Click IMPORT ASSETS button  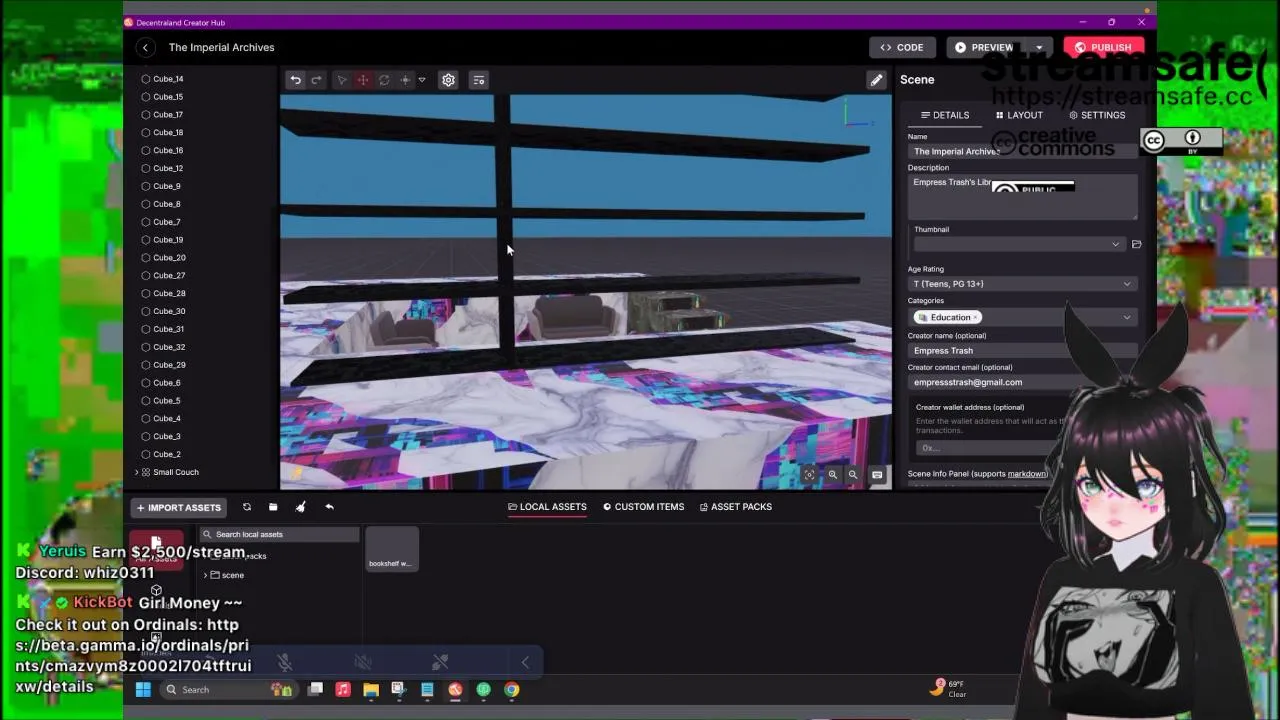179,508
